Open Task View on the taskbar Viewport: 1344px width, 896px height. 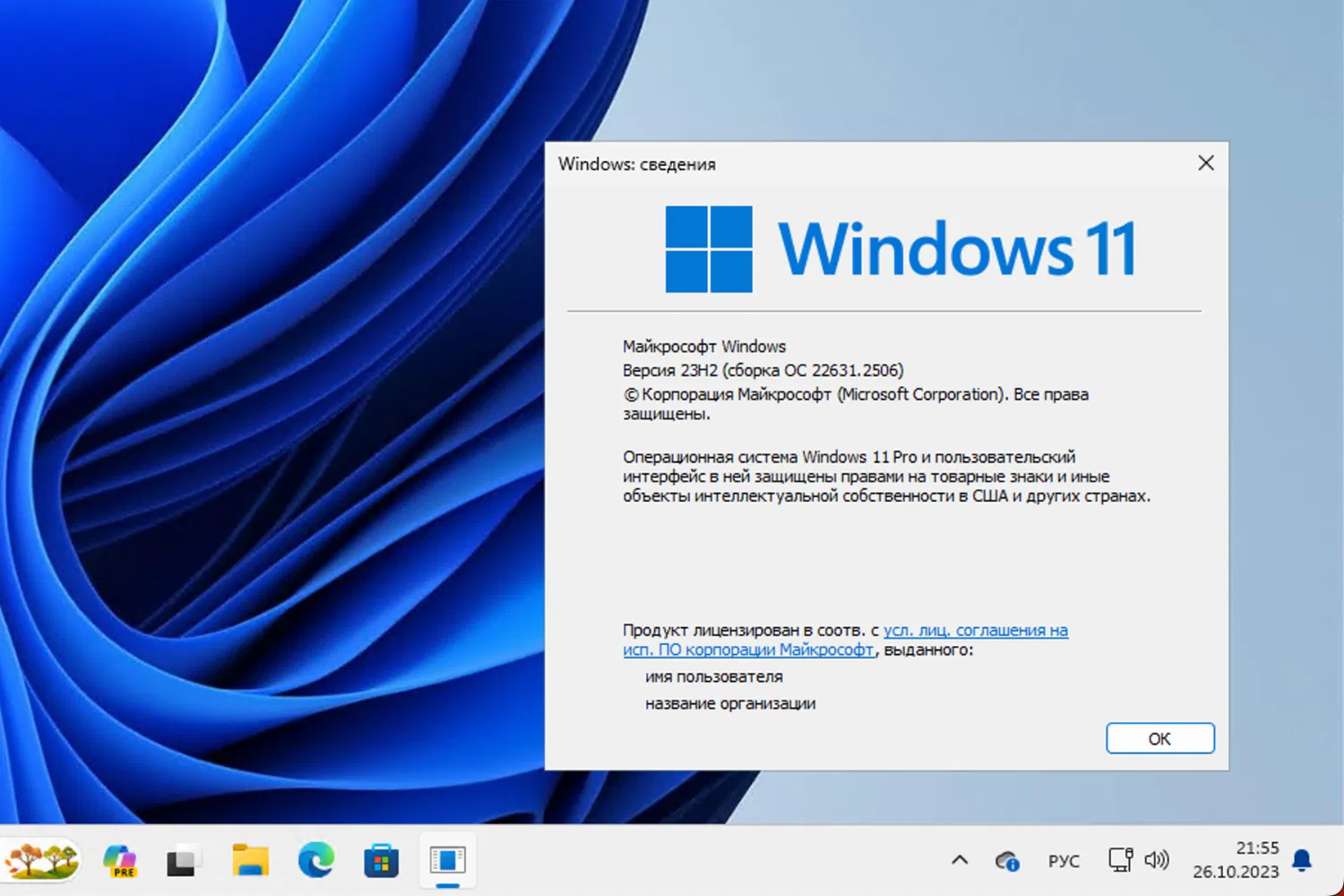pyautogui.click(x=185, y=861)
